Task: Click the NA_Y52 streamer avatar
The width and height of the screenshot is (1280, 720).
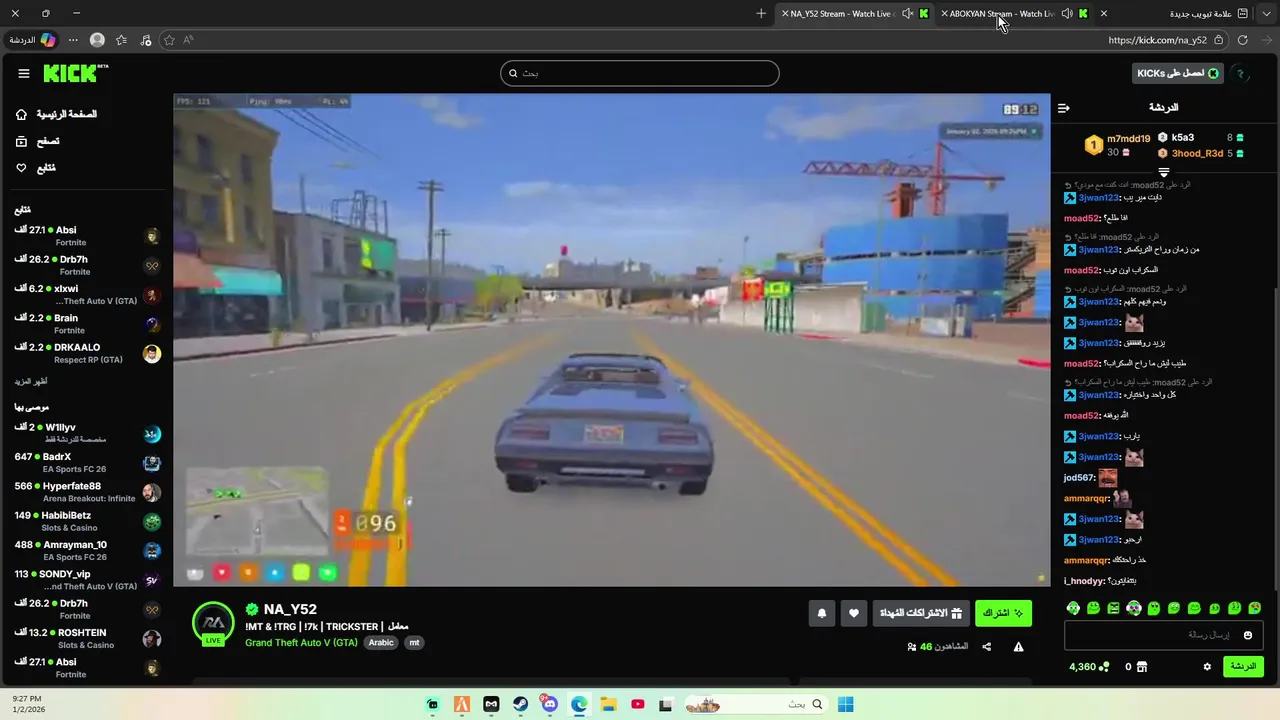Action: coord(213,623)
